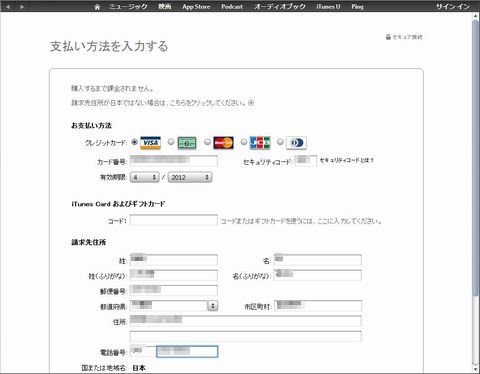Click the 請求先住所 section heading
The image size is (480, 374).
pyautogui.click(x=88, y=242)
